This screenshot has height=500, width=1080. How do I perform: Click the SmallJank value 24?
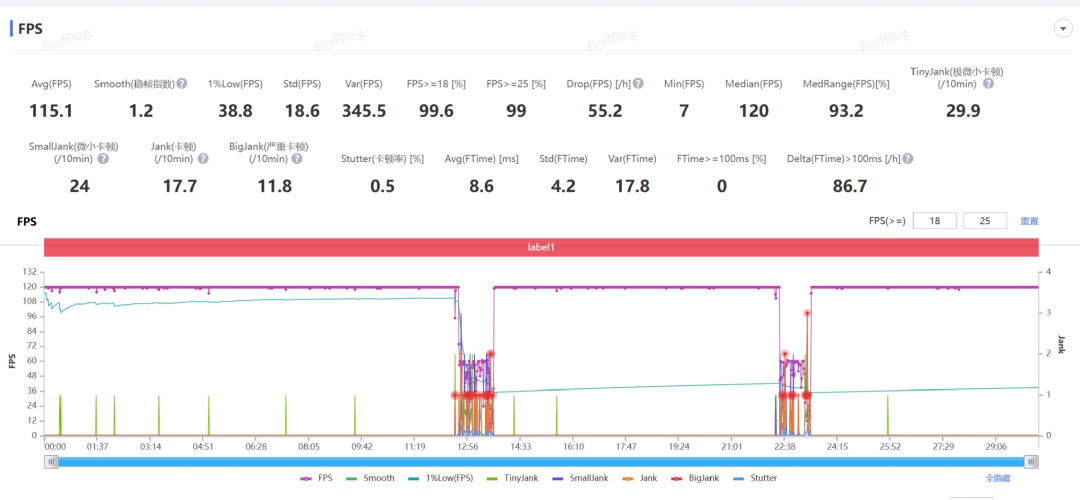(80, 186)
